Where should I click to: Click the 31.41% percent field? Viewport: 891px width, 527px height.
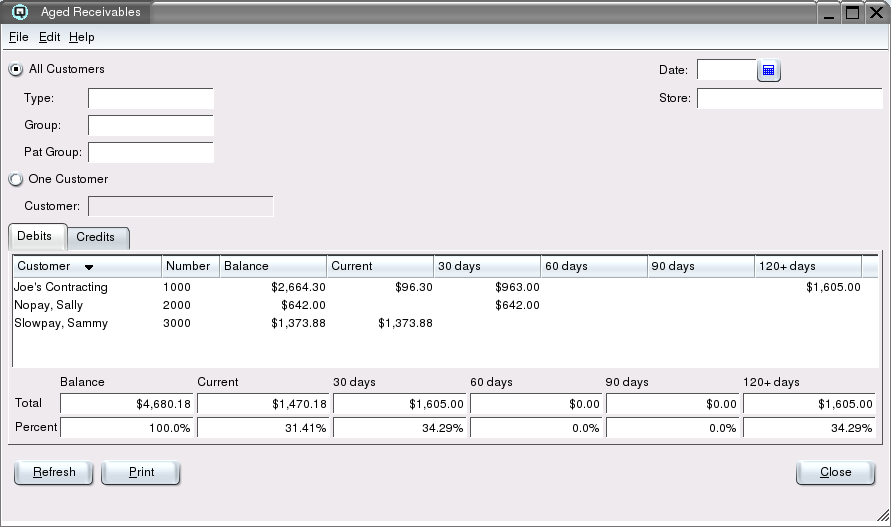[x=263, y=428]
